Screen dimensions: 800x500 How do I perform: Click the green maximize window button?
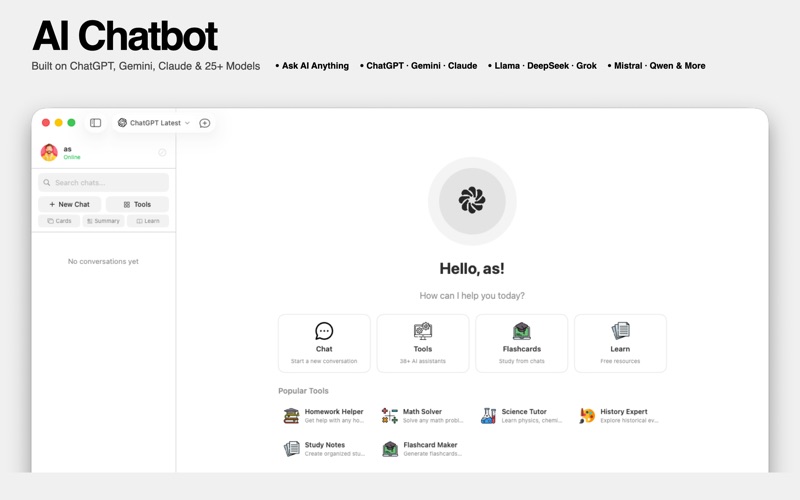(71, 122)
